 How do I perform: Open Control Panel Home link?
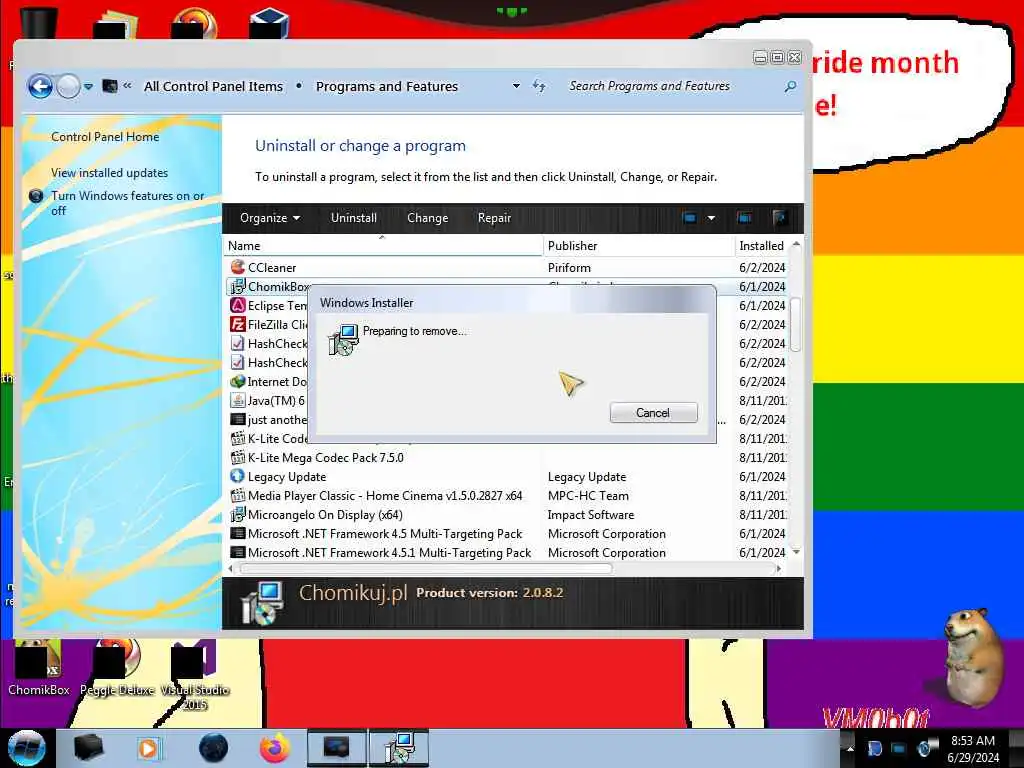click(105, 136)
